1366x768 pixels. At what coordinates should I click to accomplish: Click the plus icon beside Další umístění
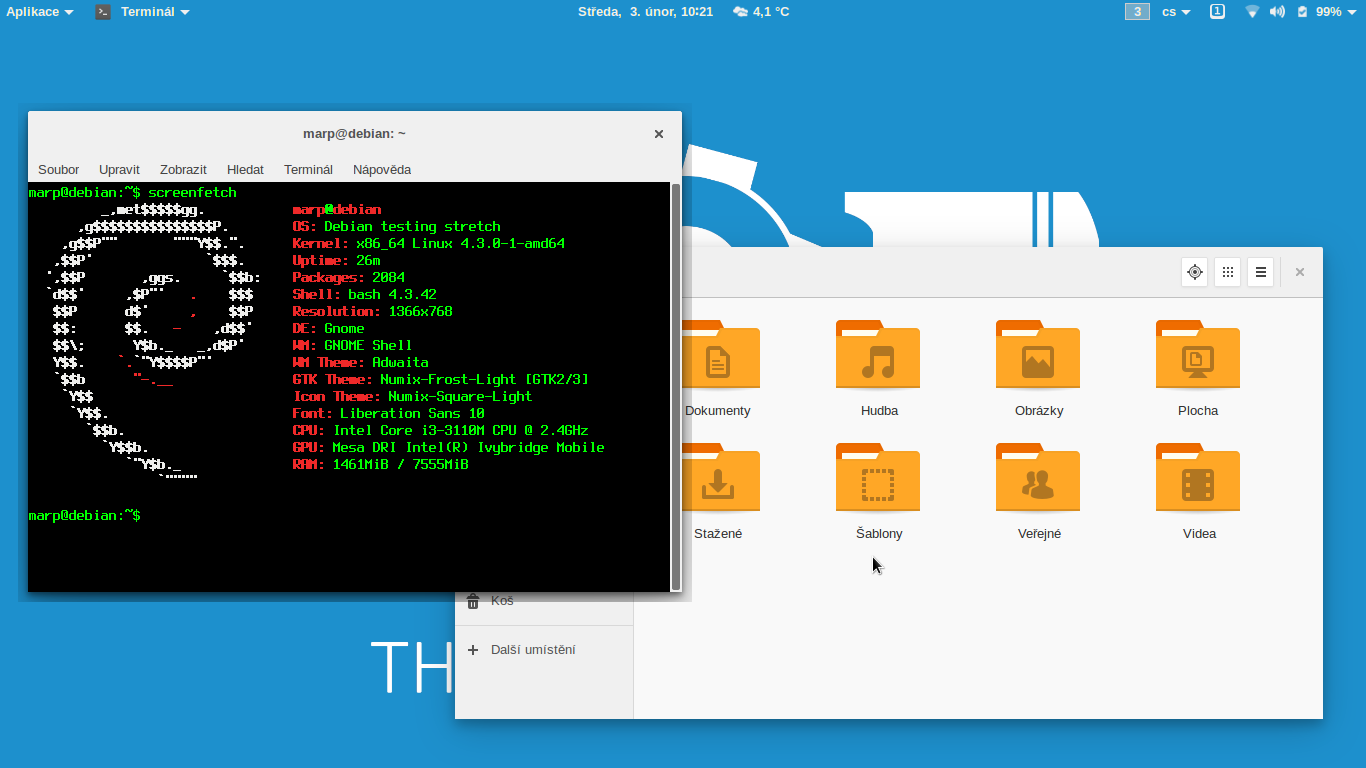(x=473, y=650)
